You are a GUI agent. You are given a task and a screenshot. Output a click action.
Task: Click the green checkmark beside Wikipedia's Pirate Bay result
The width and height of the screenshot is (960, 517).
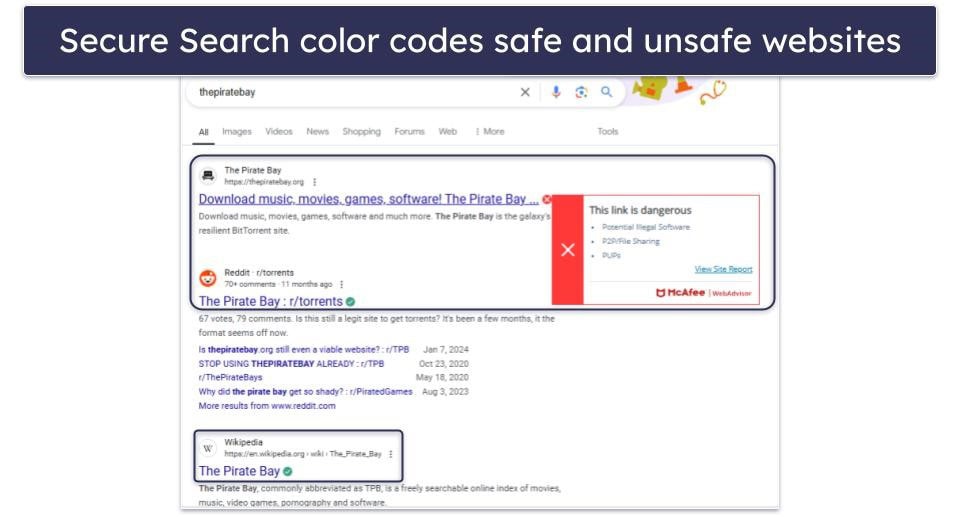coord(287,471)
